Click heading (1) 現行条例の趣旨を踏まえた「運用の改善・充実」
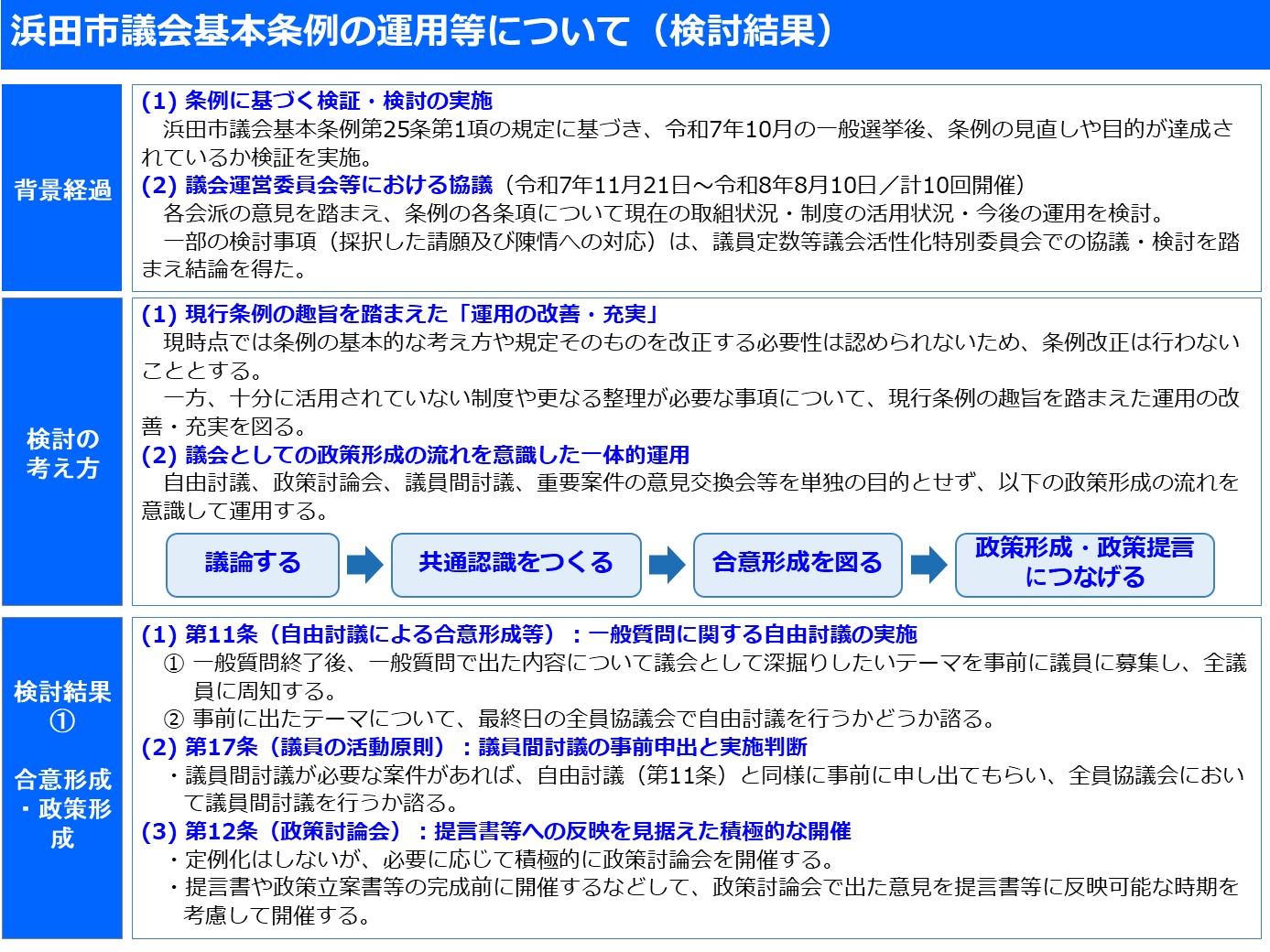1270x952 pixels. (401, 314)
